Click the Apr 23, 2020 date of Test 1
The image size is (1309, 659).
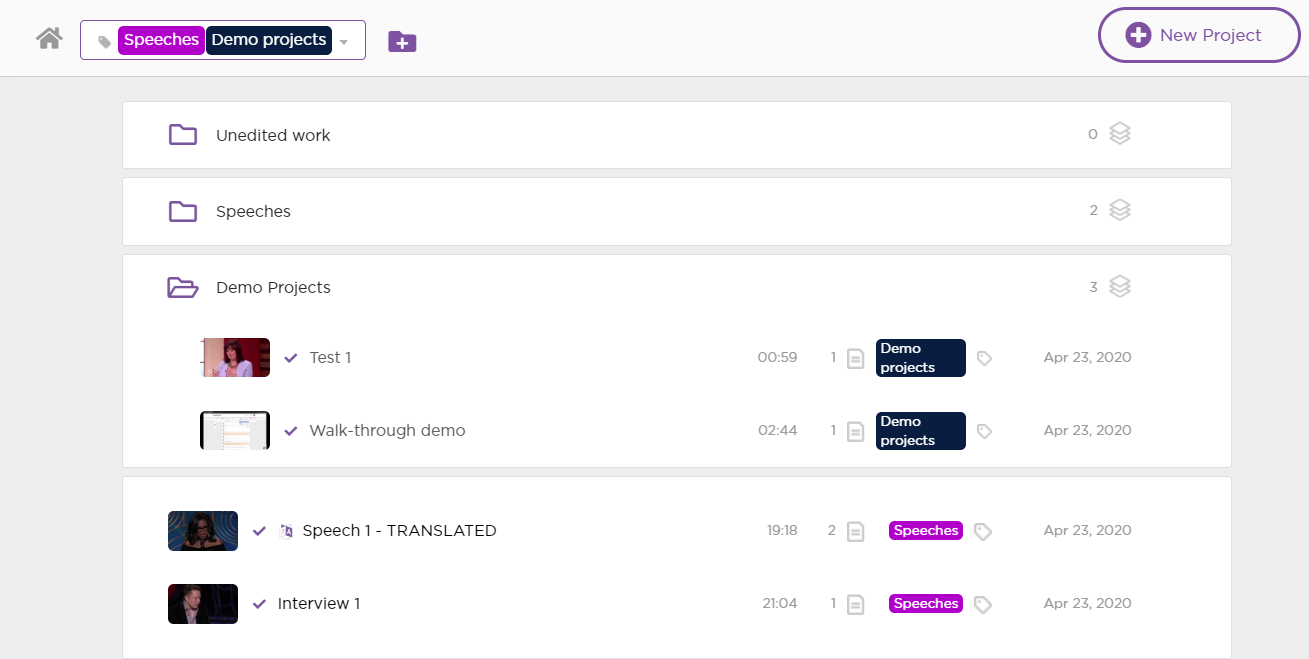1087,357
